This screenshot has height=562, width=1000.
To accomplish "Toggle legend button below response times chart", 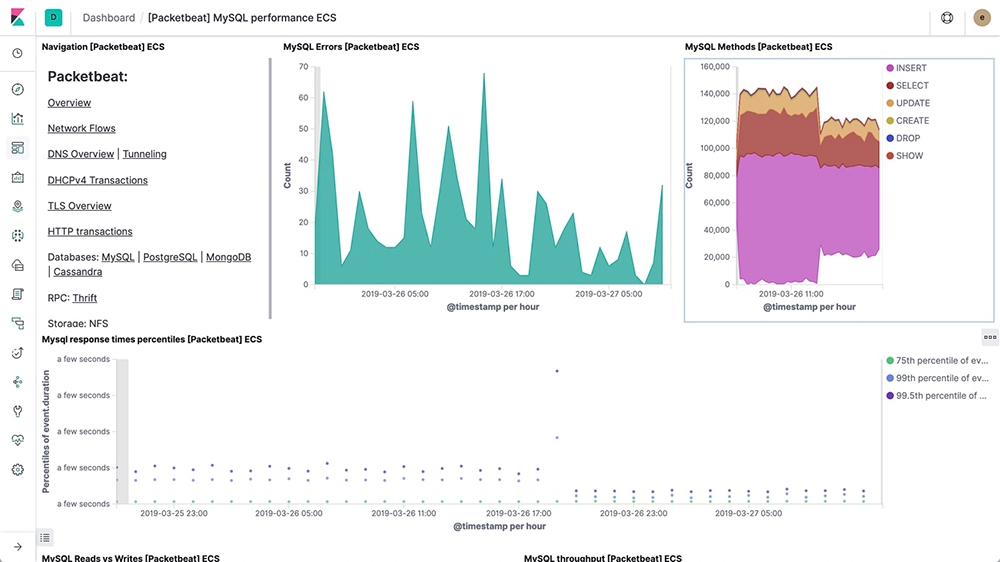I will (45, 538).
